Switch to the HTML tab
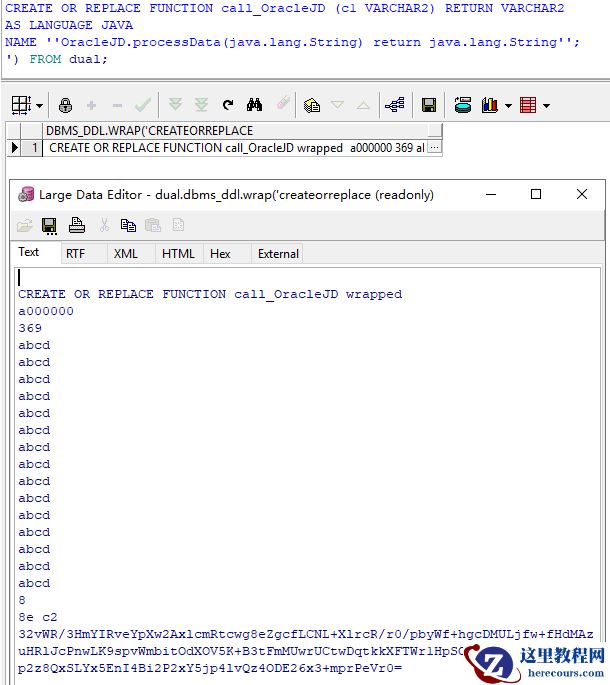This screenshot has height=685, width=610. [x=178, y=254]
